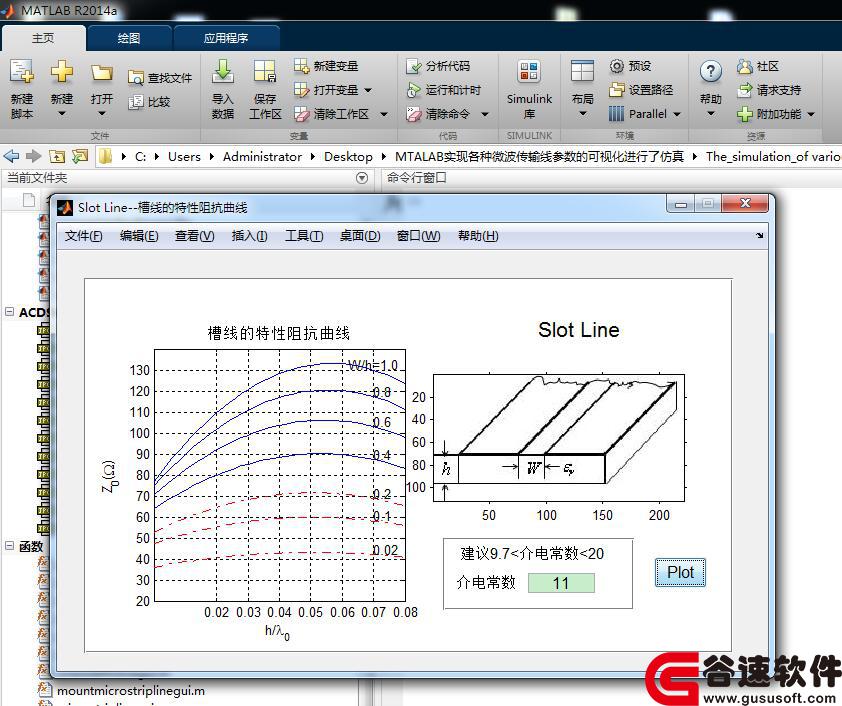
Task: Expand the Layout (布局) dropdown arrow
Action: coord(582,114)
